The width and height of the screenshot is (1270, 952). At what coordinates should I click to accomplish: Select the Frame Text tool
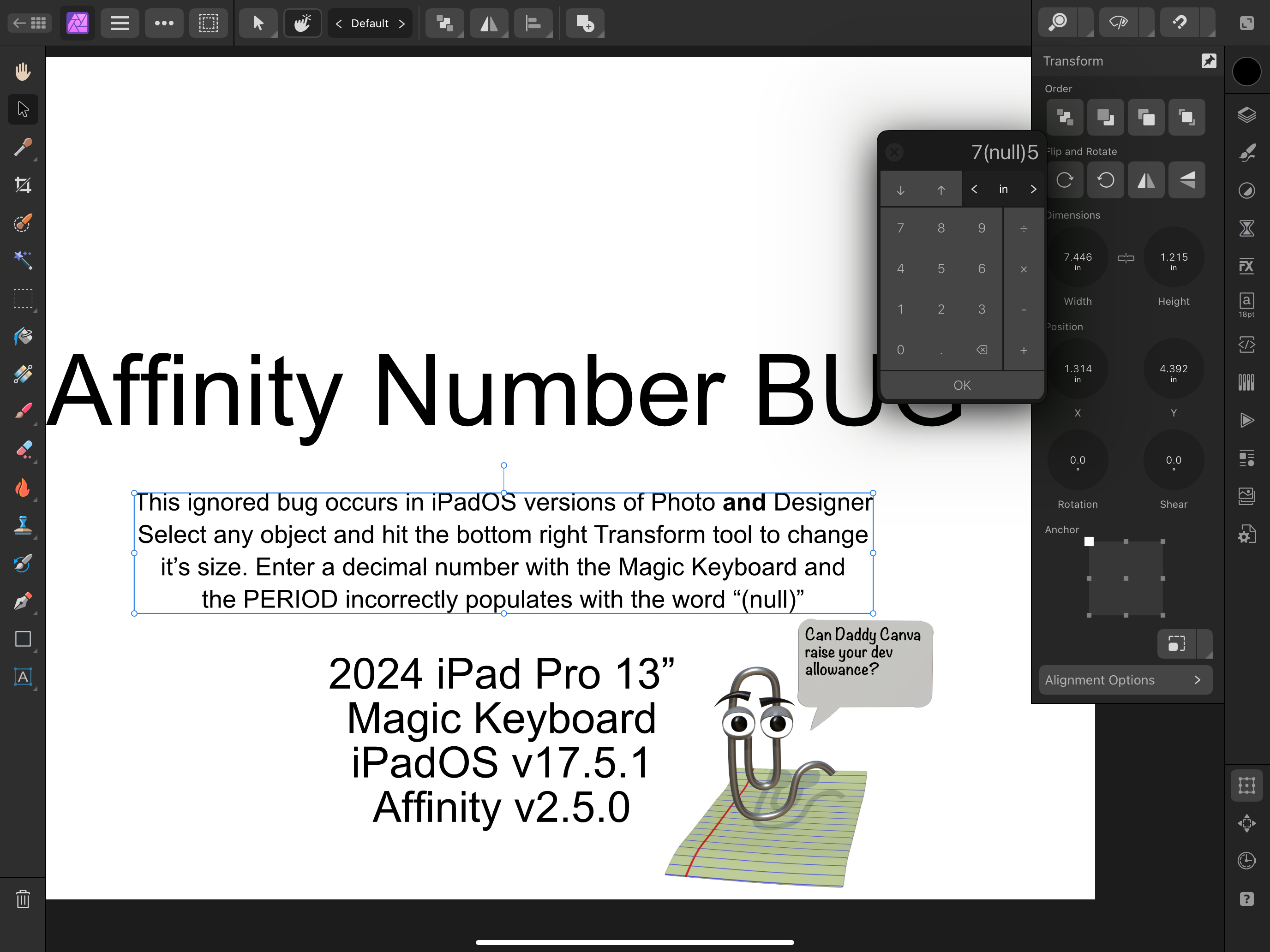tap(23, 677)
